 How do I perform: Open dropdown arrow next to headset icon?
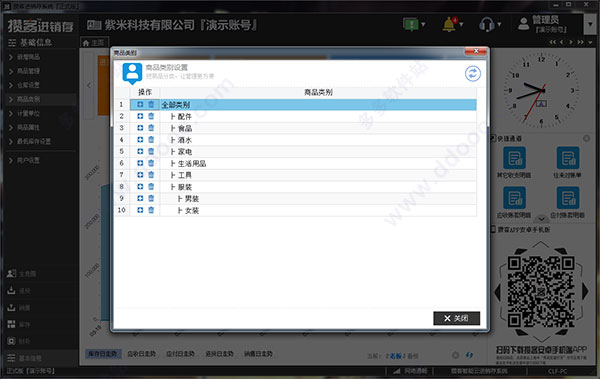pos(499,25)
